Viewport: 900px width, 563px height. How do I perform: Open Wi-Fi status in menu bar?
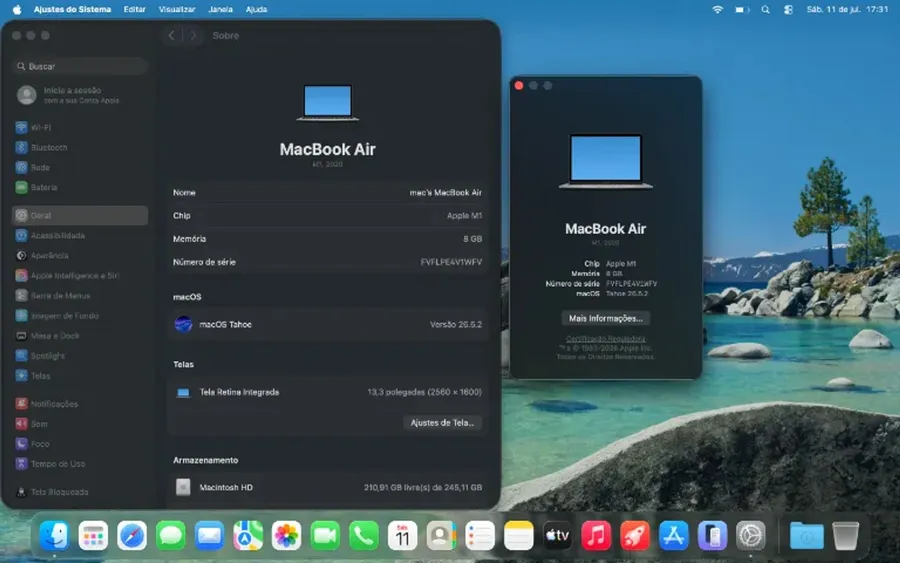(x=717, y=9)
